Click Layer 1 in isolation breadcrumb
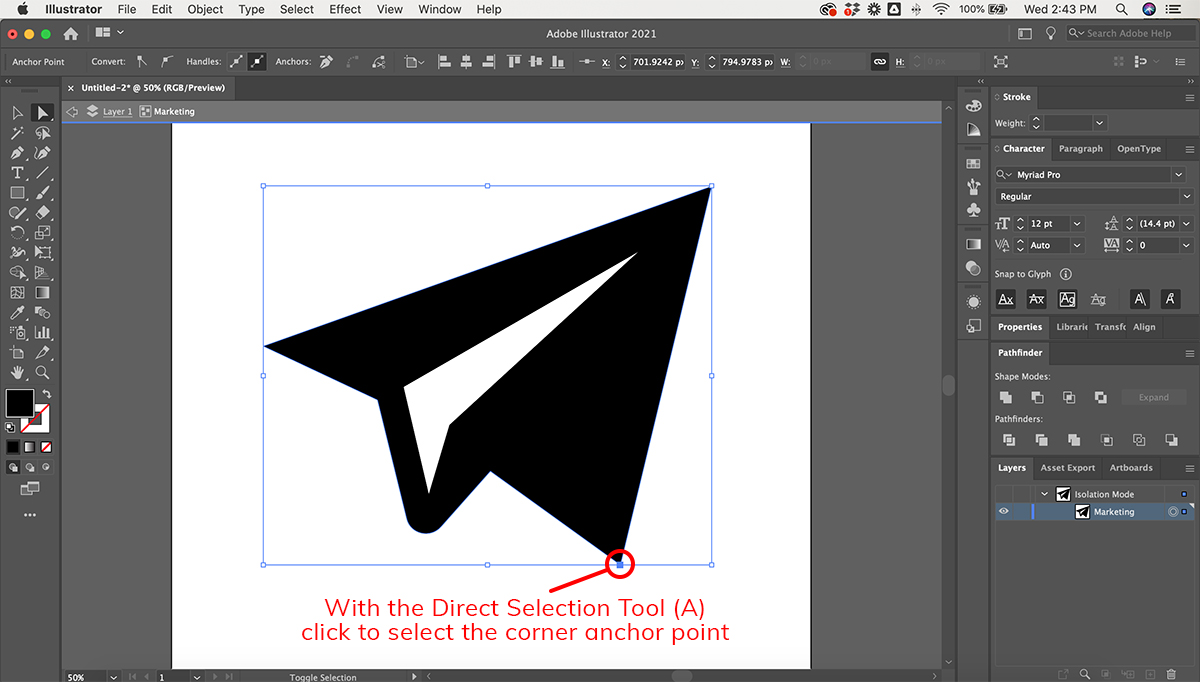The width and height of the screenshot is (1200, 682). click(x=117, y=112)
